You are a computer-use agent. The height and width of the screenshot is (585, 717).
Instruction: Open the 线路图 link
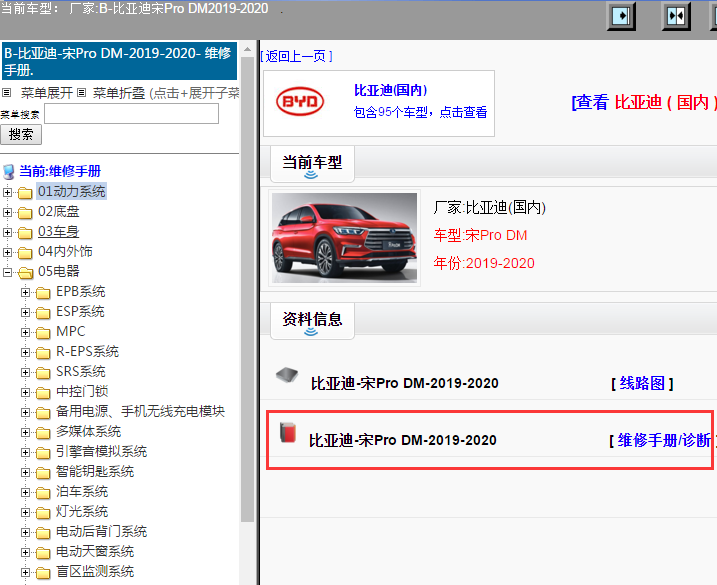point(642,383)
